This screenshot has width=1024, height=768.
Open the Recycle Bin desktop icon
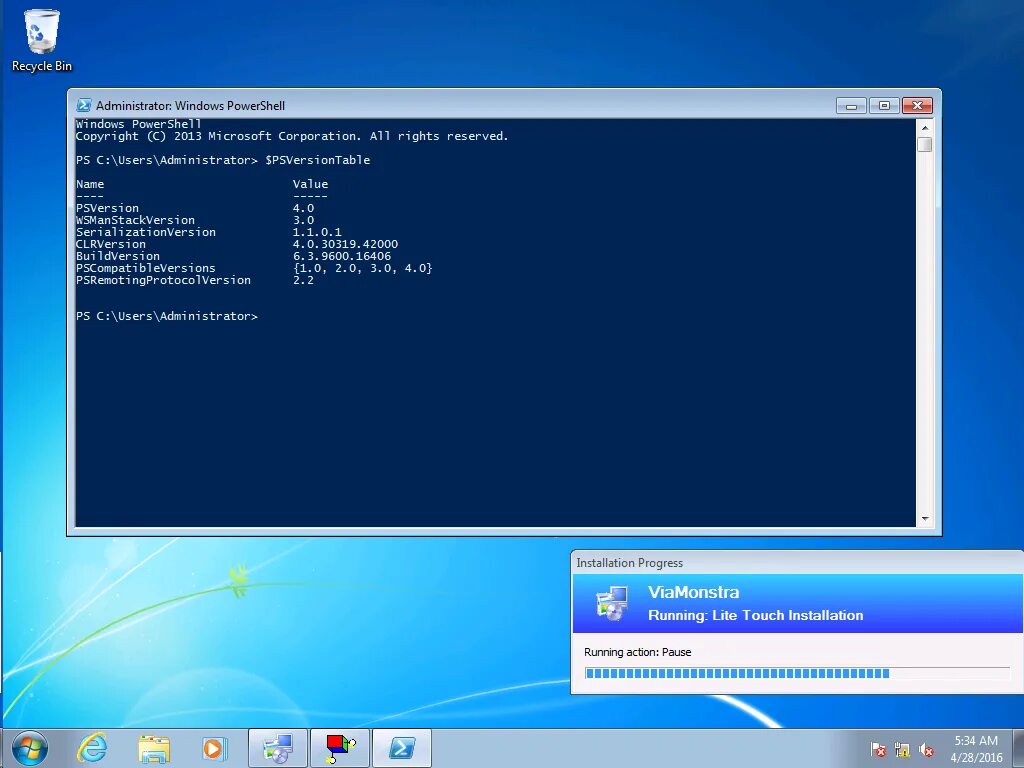[41, 40]
